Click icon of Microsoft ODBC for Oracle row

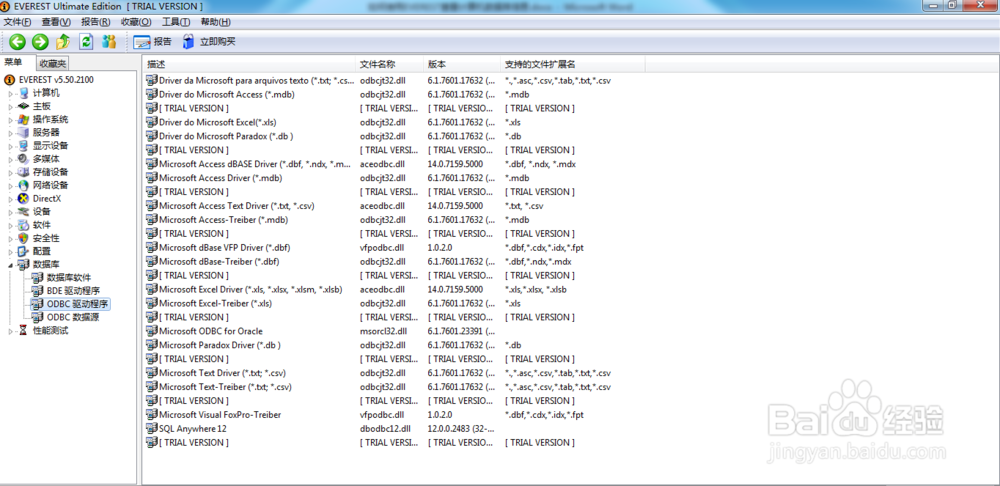point(152,331)
